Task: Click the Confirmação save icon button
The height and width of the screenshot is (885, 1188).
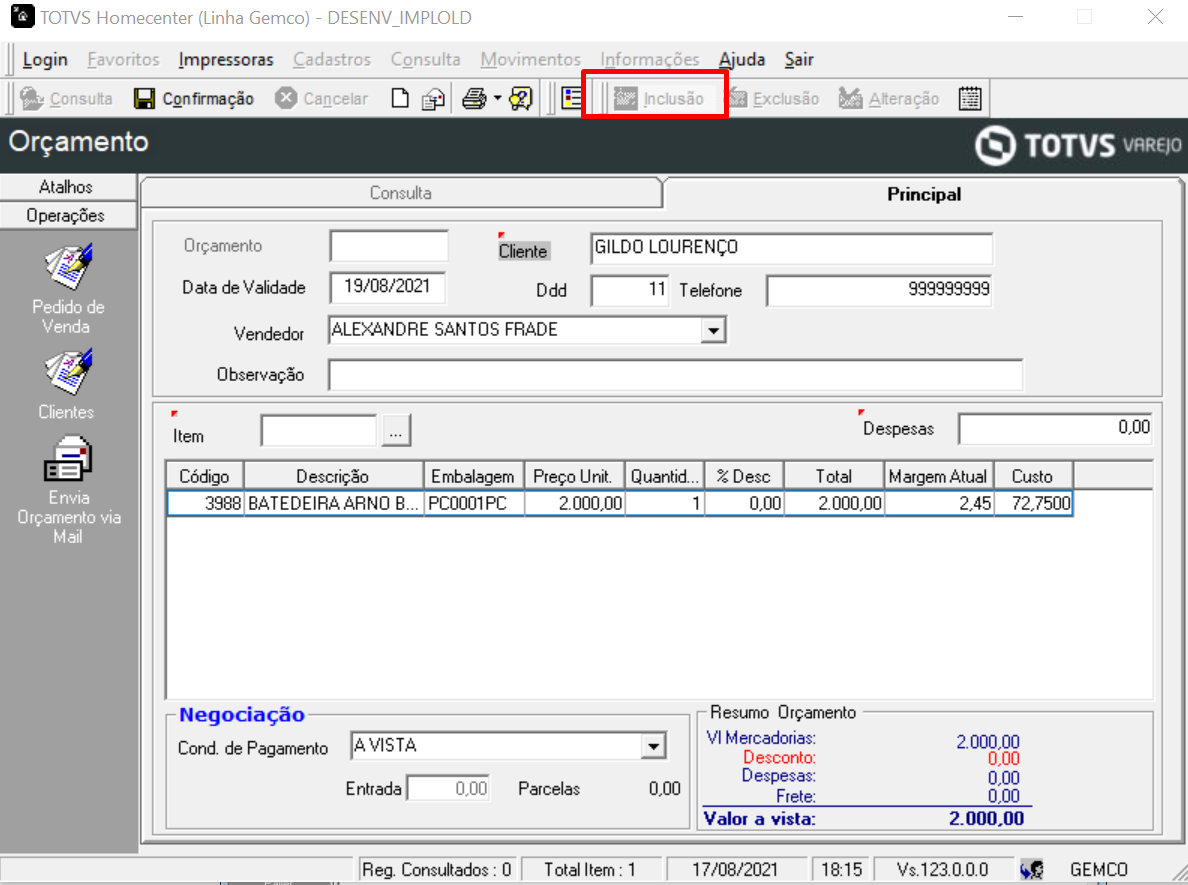Action: pos(194,99)
